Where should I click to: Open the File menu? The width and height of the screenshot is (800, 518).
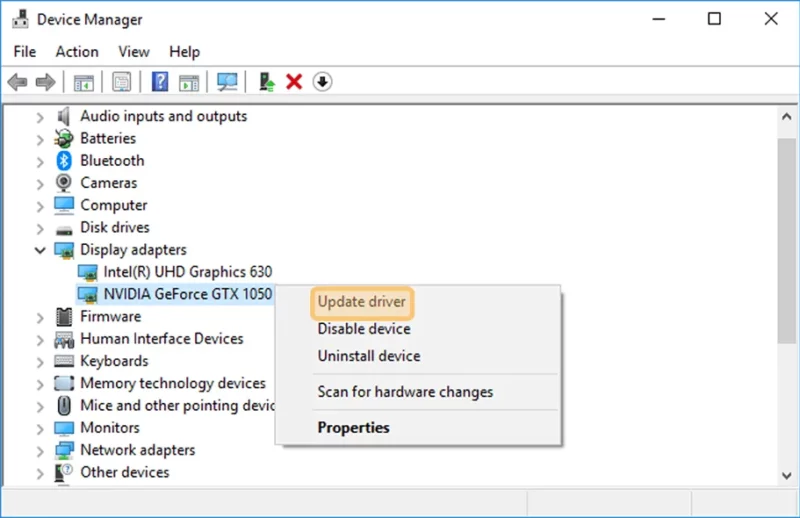24,52
